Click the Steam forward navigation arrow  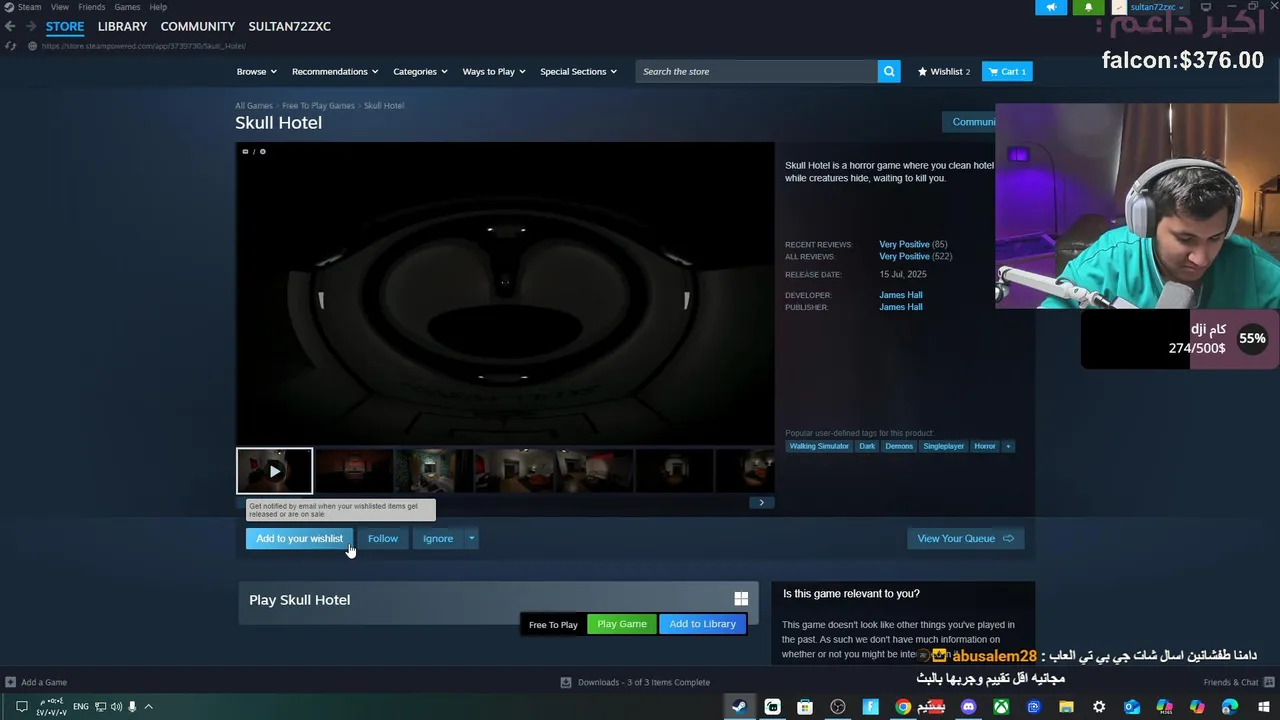[31, 26]
